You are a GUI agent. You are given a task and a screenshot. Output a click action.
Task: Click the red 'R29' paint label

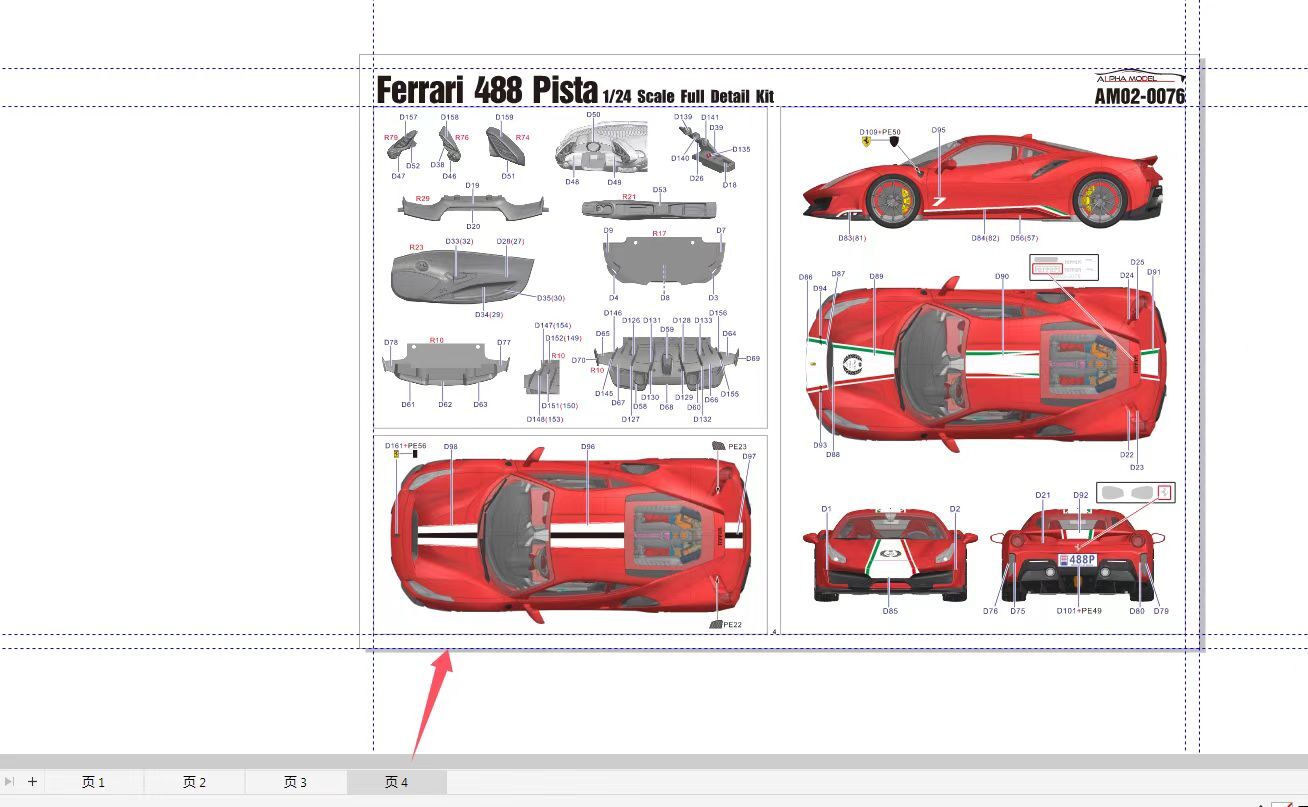coord(423,199)
